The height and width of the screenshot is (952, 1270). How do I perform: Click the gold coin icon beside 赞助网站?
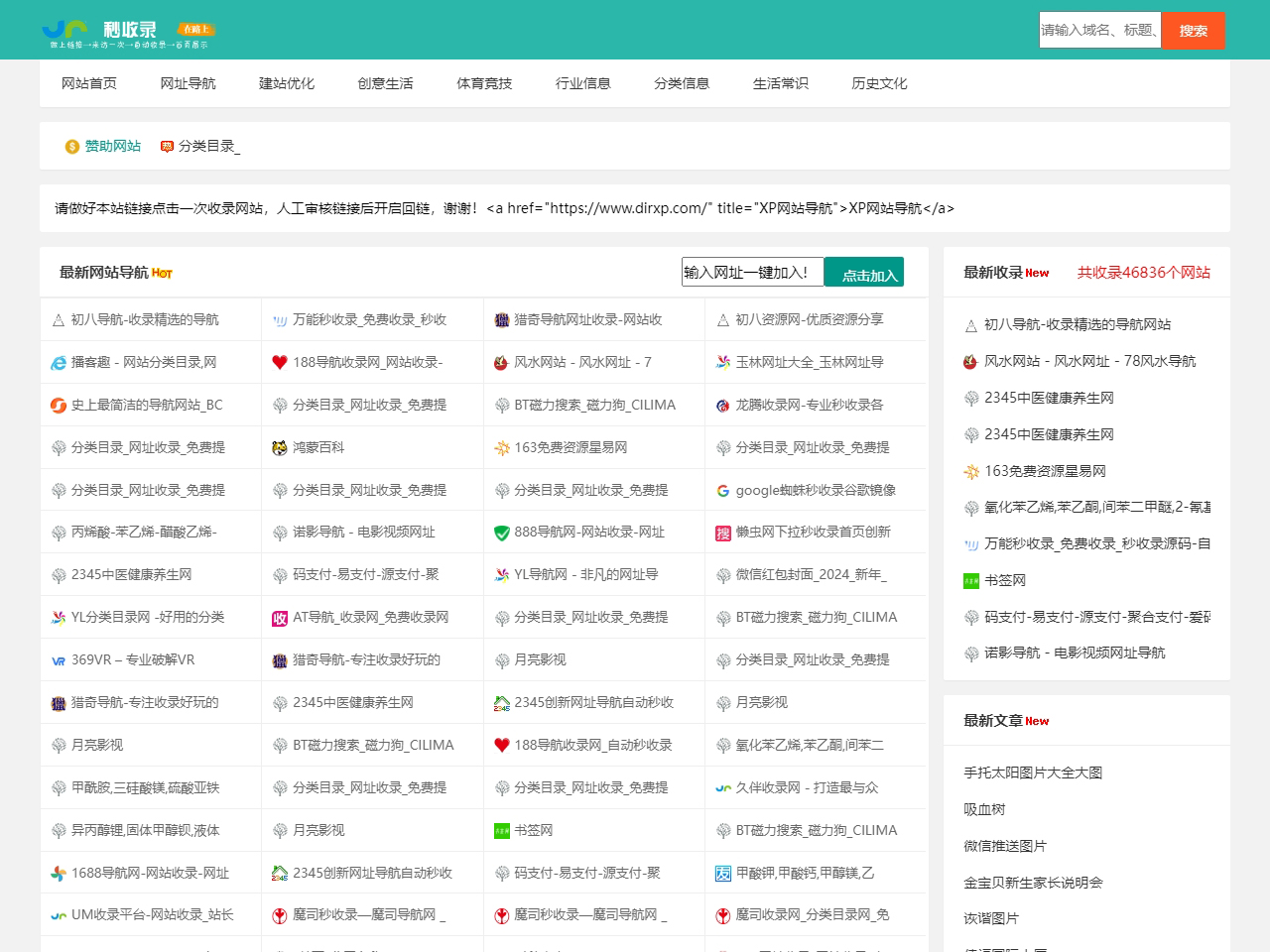click(x=72, y=147)
